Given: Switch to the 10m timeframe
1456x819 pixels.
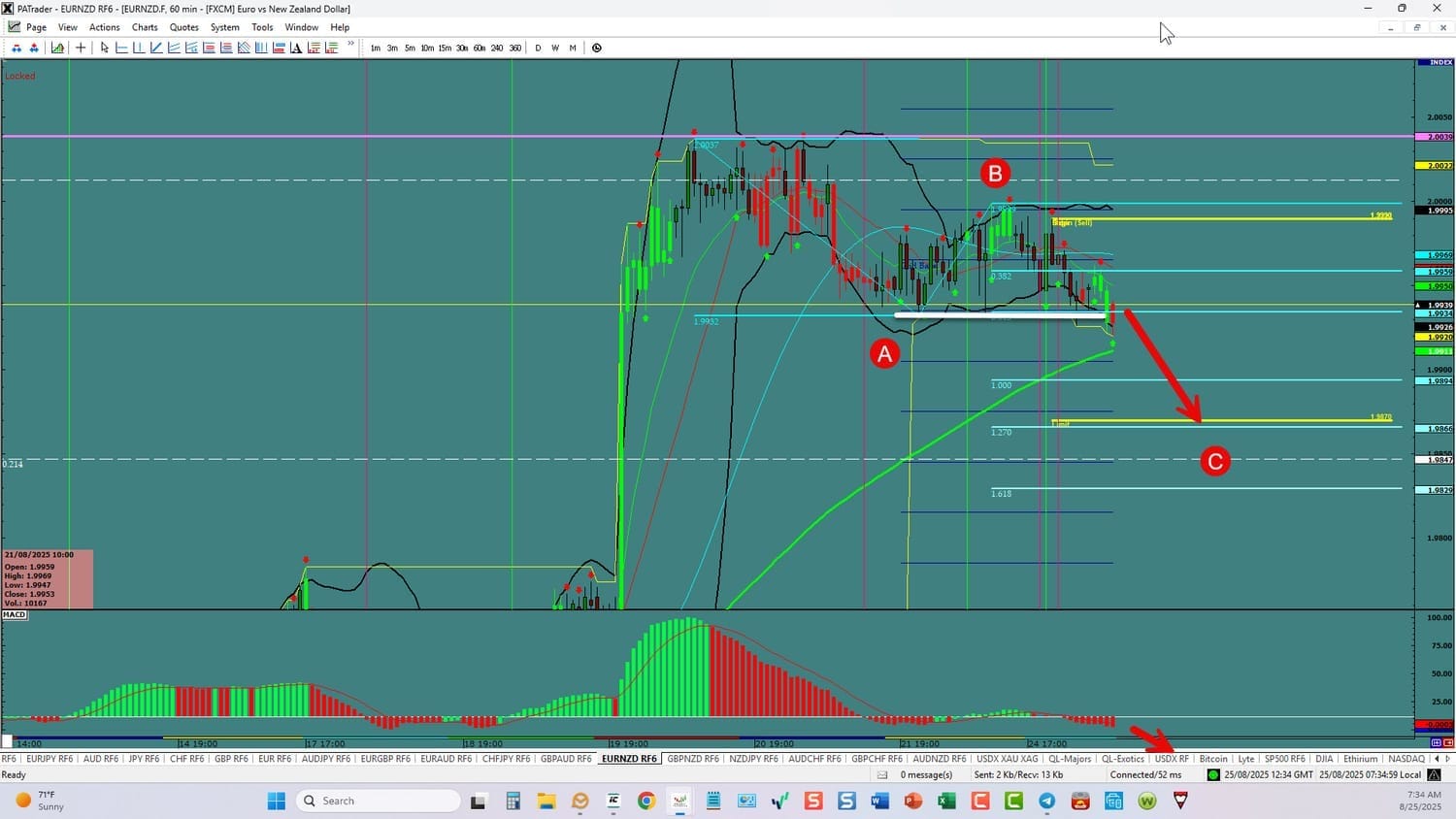Looking at the screenshot, I should coord(427,48).
